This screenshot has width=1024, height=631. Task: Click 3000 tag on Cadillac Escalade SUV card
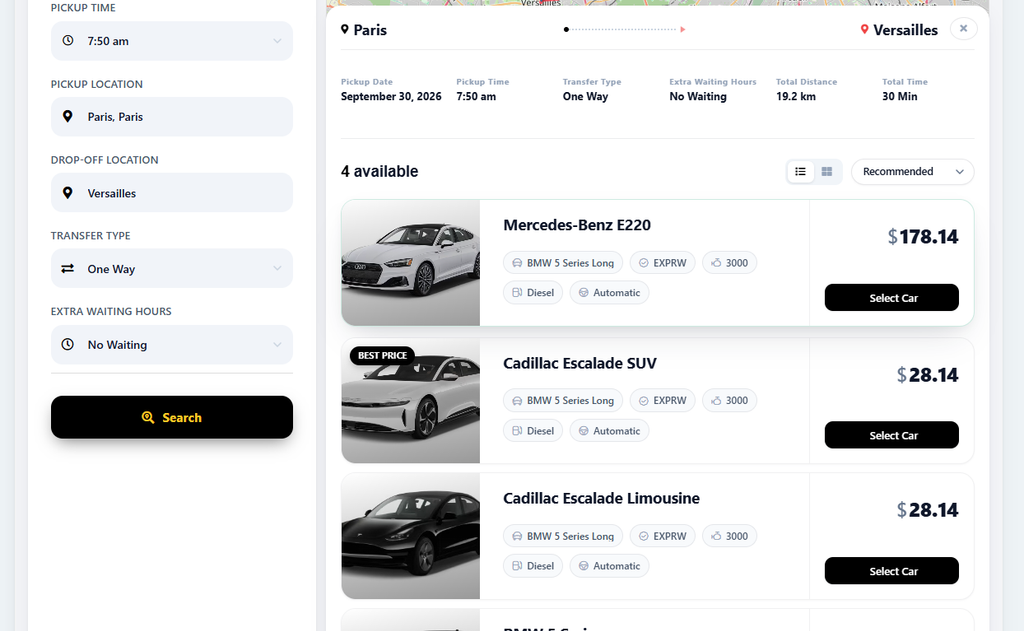tap(729, 400)
